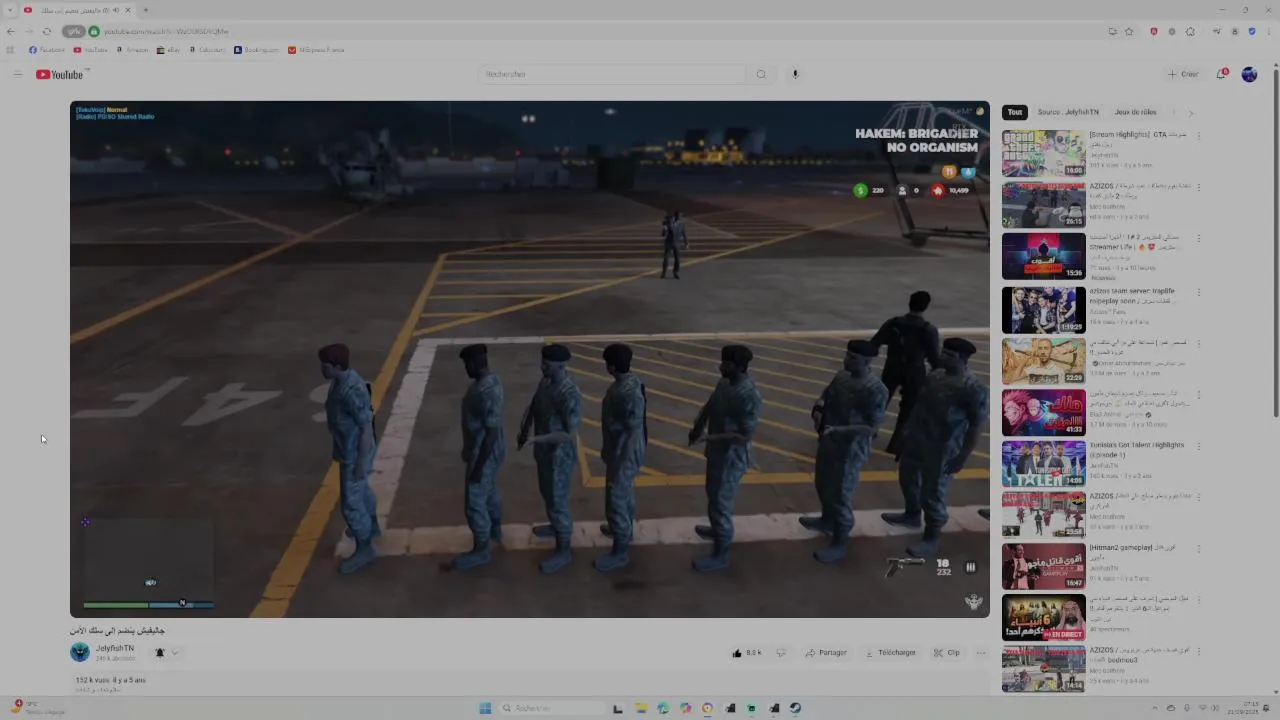Viewport: 1280px width, 720px height.
Task: Open more actions ellipsis below video
Action: [x=981, y=653]
